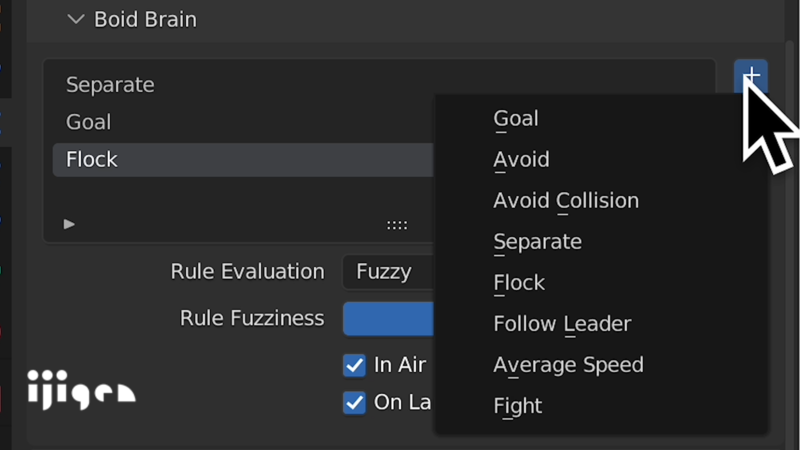Collapse the Boid Brain panel
Screen dimensions: 800x450
point(76,19)
